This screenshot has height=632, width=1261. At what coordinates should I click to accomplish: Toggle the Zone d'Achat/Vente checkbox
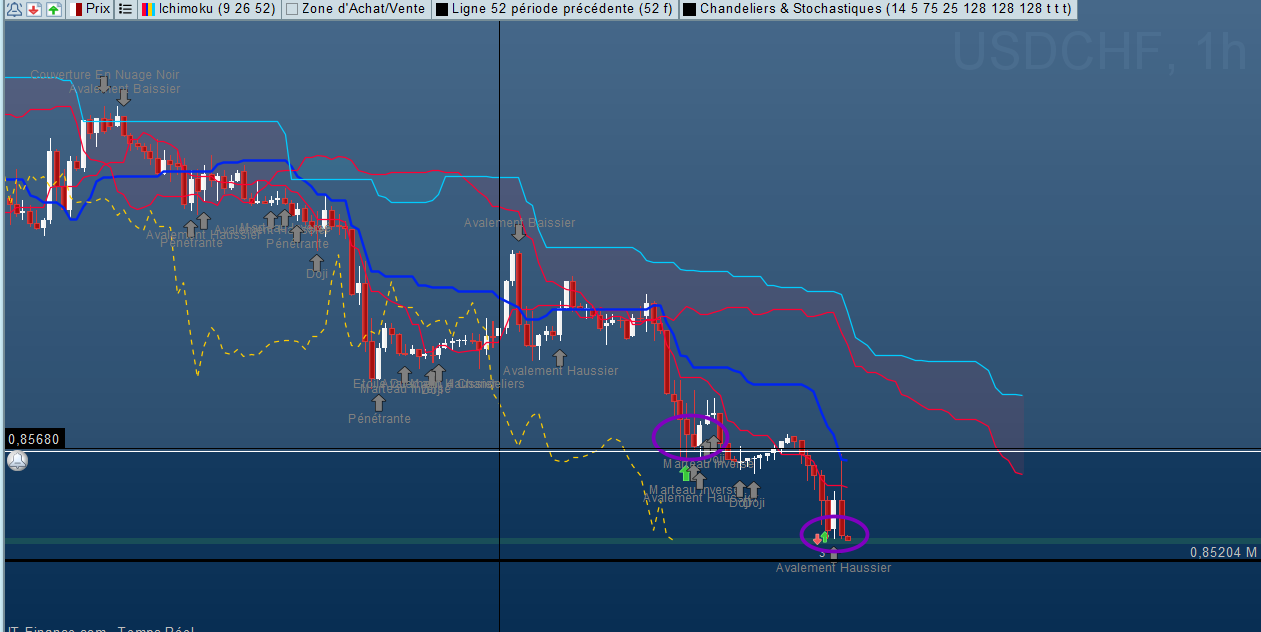coord(292,9)
